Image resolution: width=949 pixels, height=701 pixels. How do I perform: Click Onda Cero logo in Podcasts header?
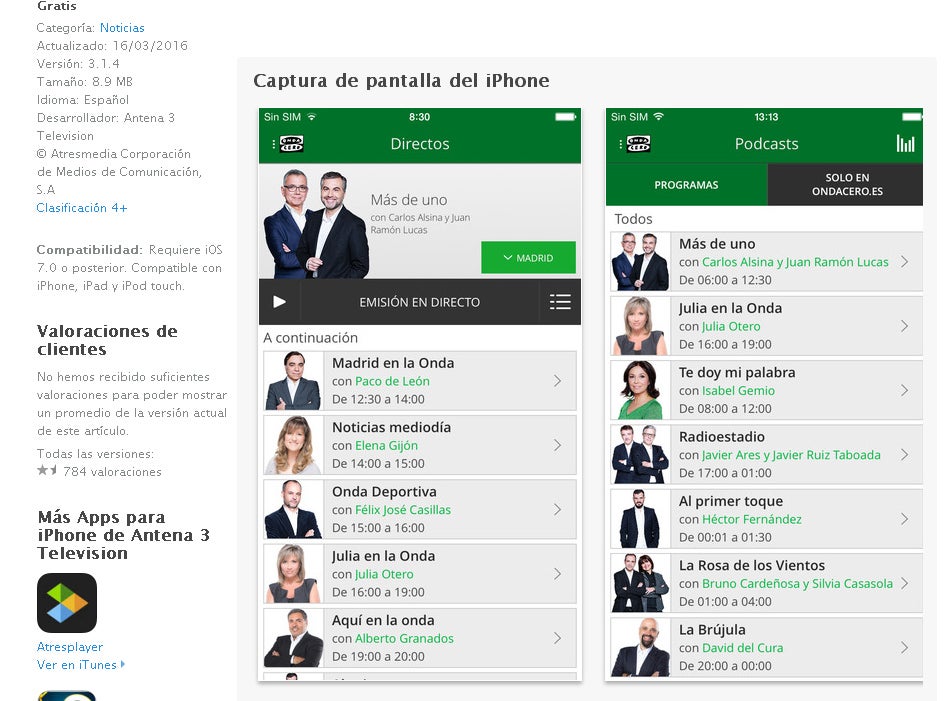coord(639,143)
